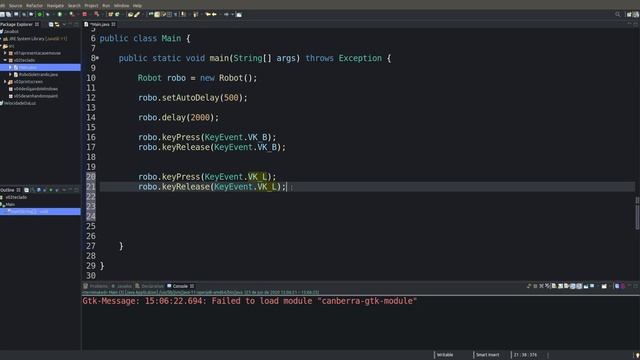The width and height of the screenshot is (640, 360).
Task: Click the Last Edit Location yellow arrow
Action: 208,14
